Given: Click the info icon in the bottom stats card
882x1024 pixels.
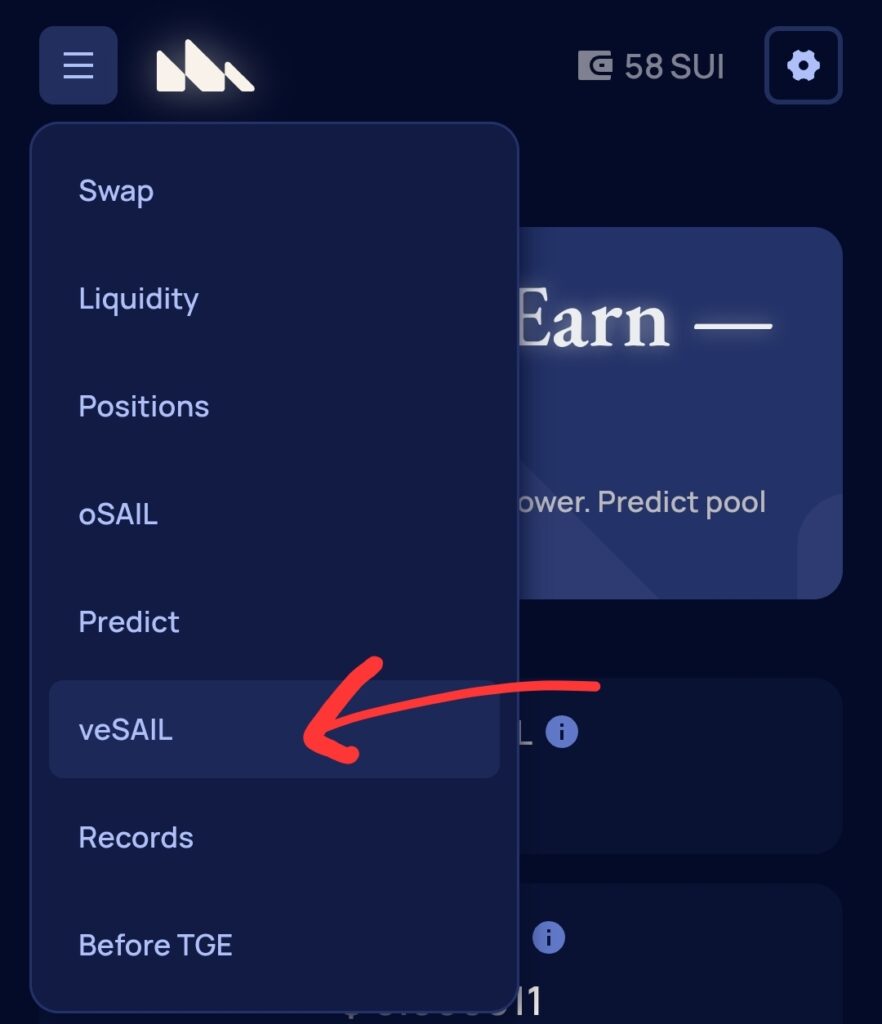Looking at the screenshot, I should tap(548, 938).
